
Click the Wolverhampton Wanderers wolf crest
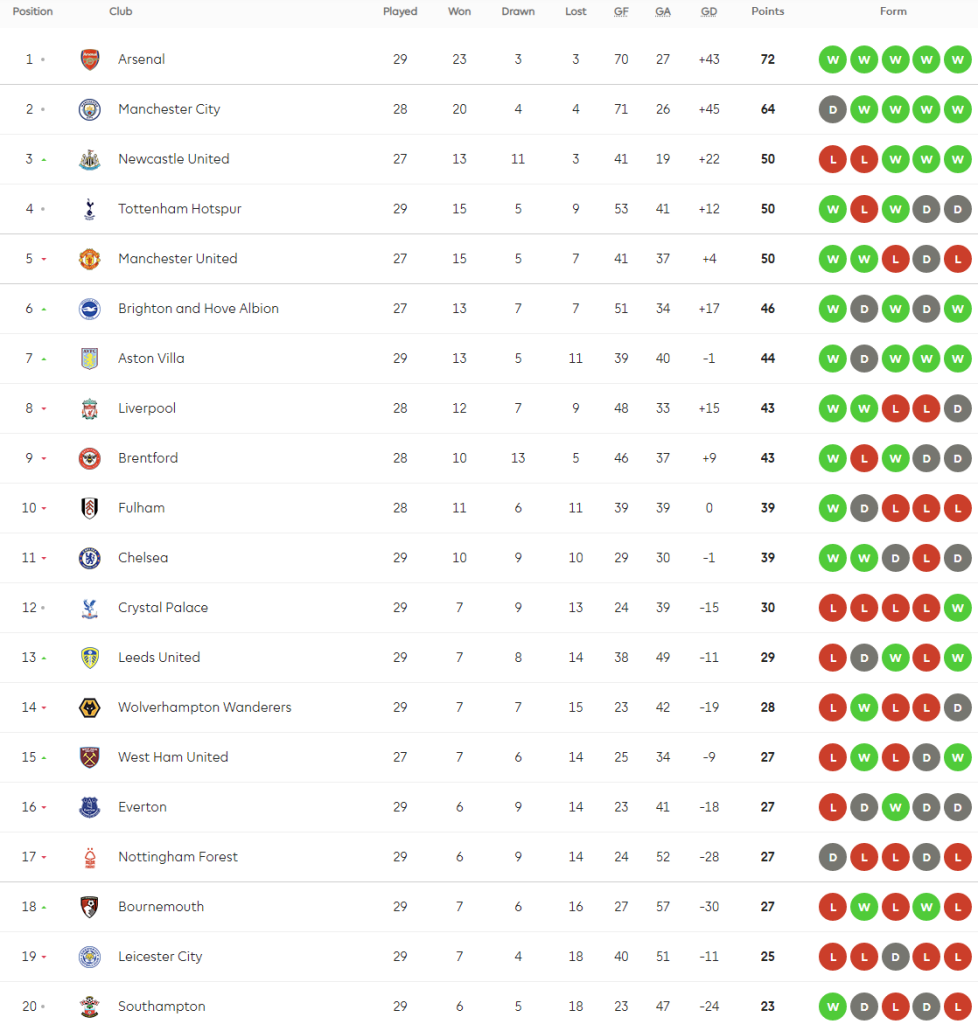coord(90,708)
